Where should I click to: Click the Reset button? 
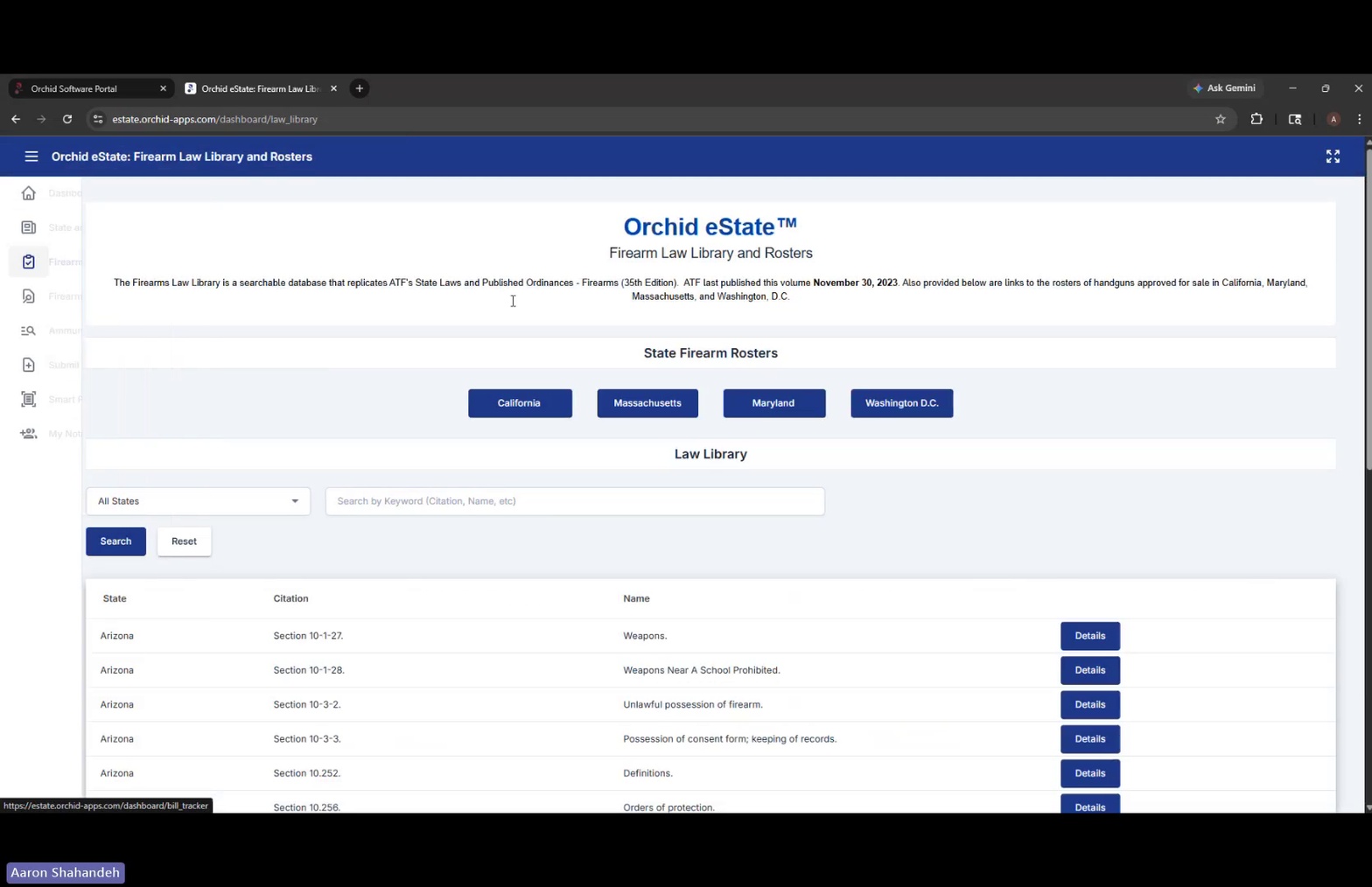184,541
